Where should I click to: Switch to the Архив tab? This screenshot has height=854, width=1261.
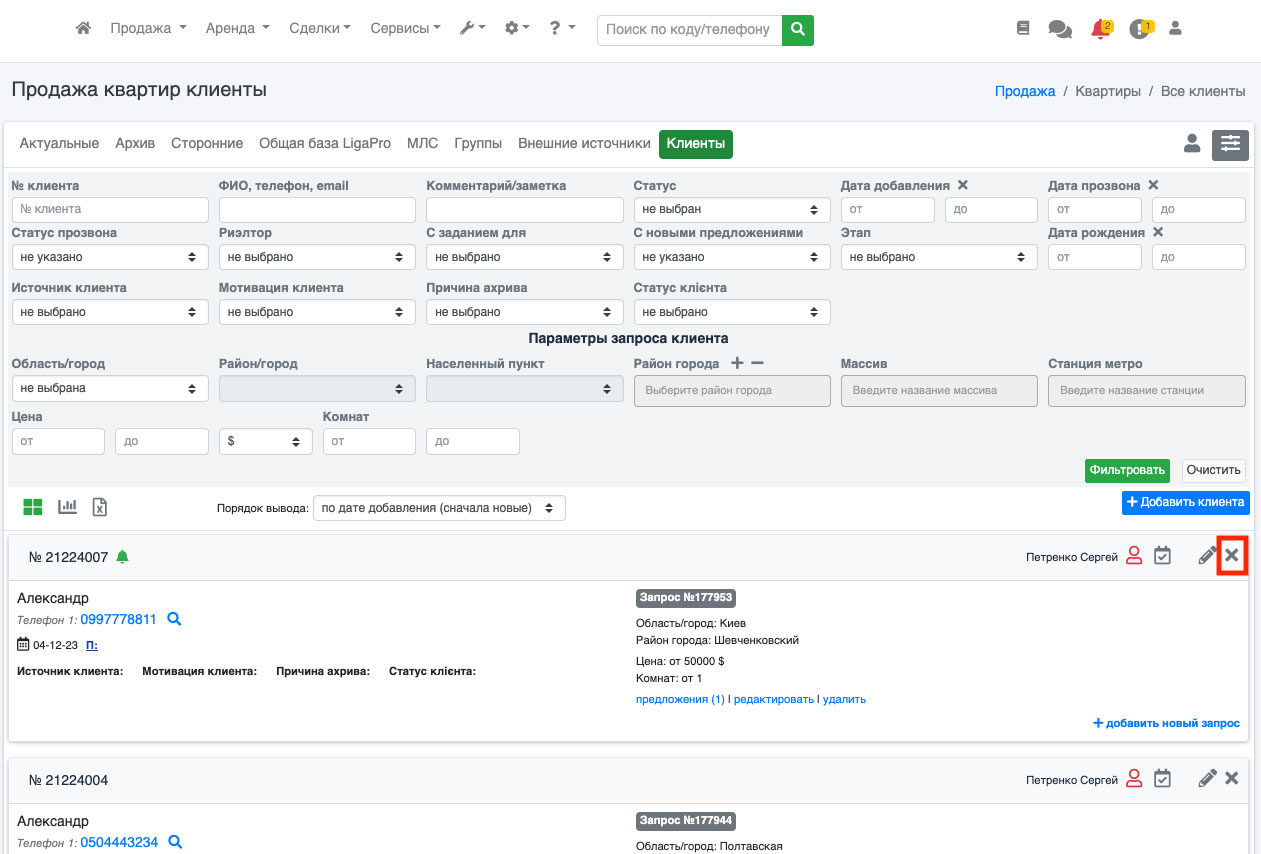[x=135, y=144]
